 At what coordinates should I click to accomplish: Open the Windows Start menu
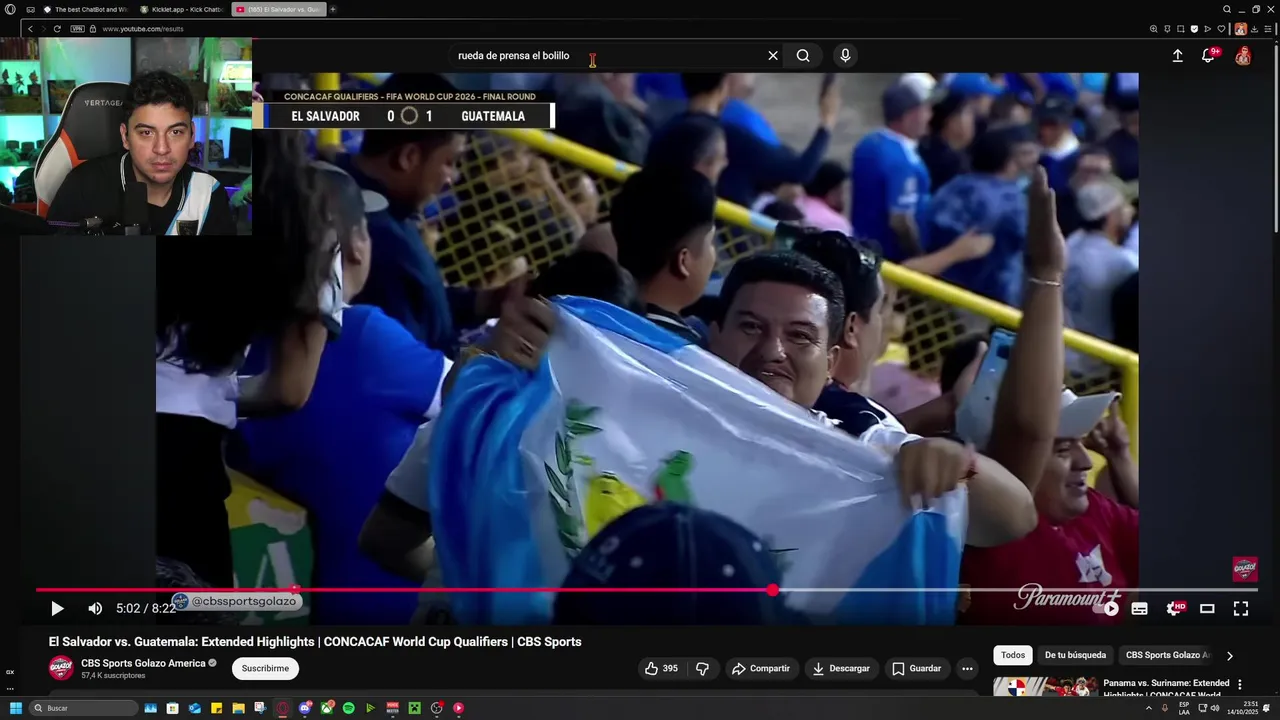click(x=16, y=708)
